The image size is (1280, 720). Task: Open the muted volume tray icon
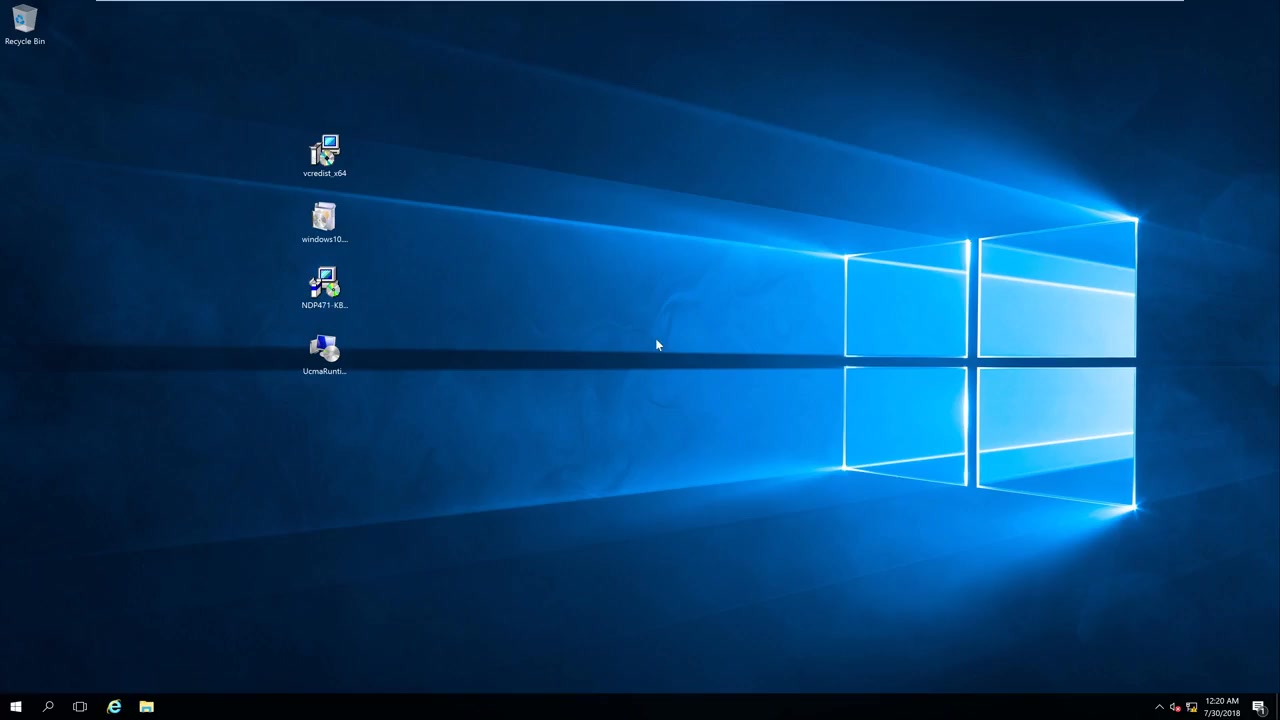pos(1175,707)
